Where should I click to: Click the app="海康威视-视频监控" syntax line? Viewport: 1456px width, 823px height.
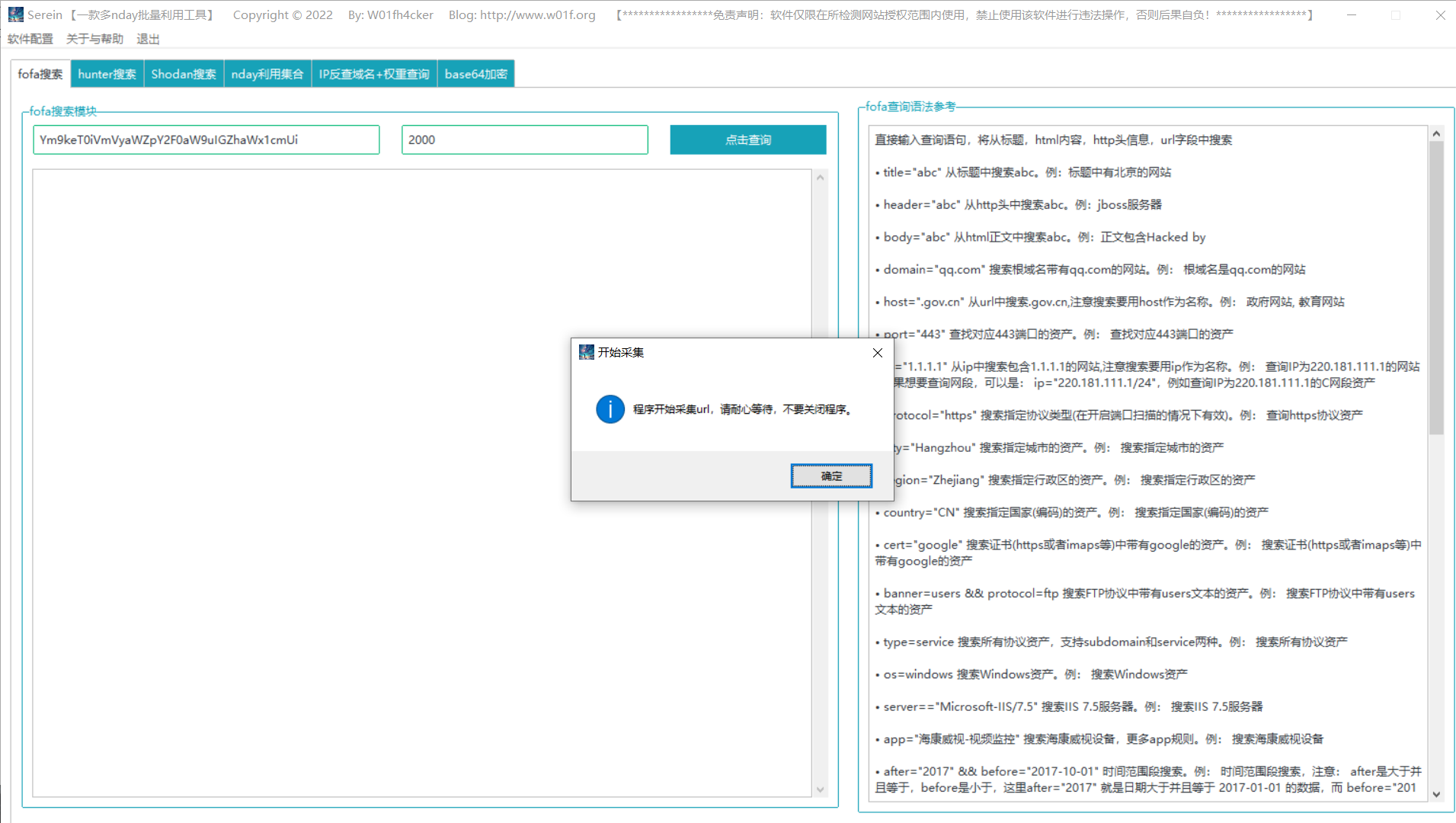1099,739
